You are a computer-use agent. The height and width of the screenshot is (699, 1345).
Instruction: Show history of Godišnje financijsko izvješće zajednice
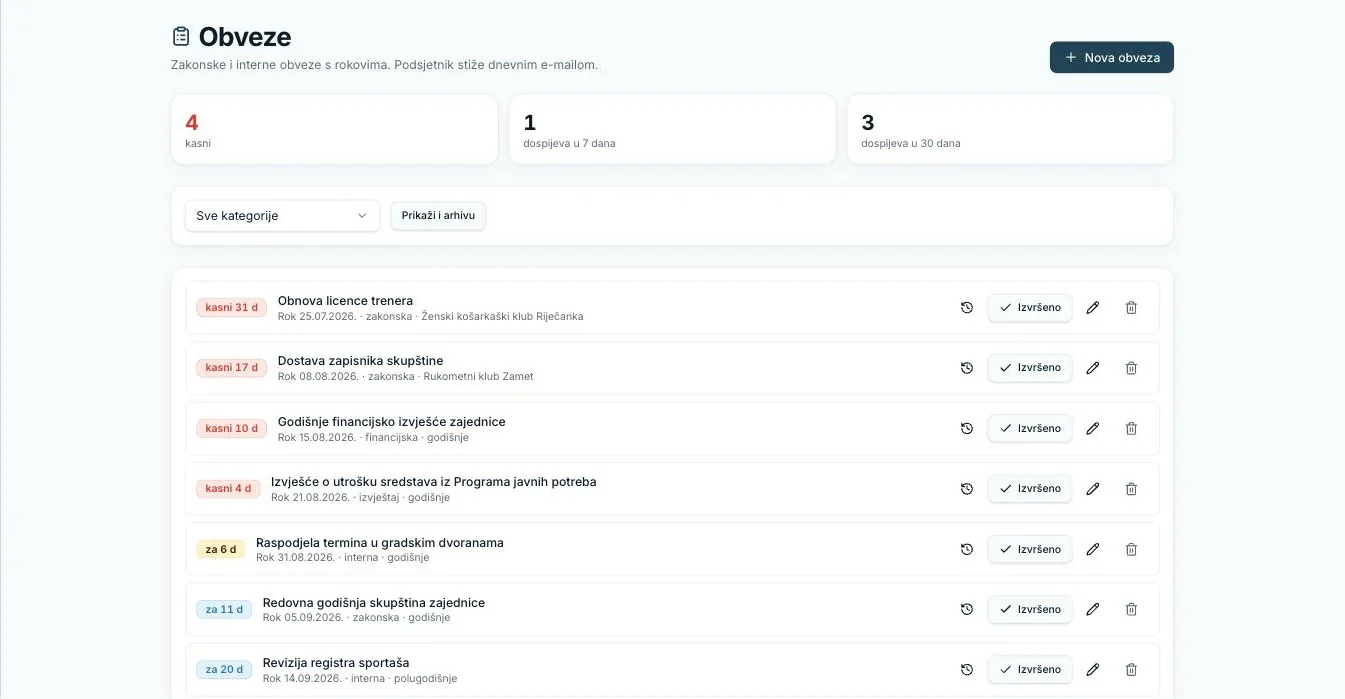click(x=966, y=428)
